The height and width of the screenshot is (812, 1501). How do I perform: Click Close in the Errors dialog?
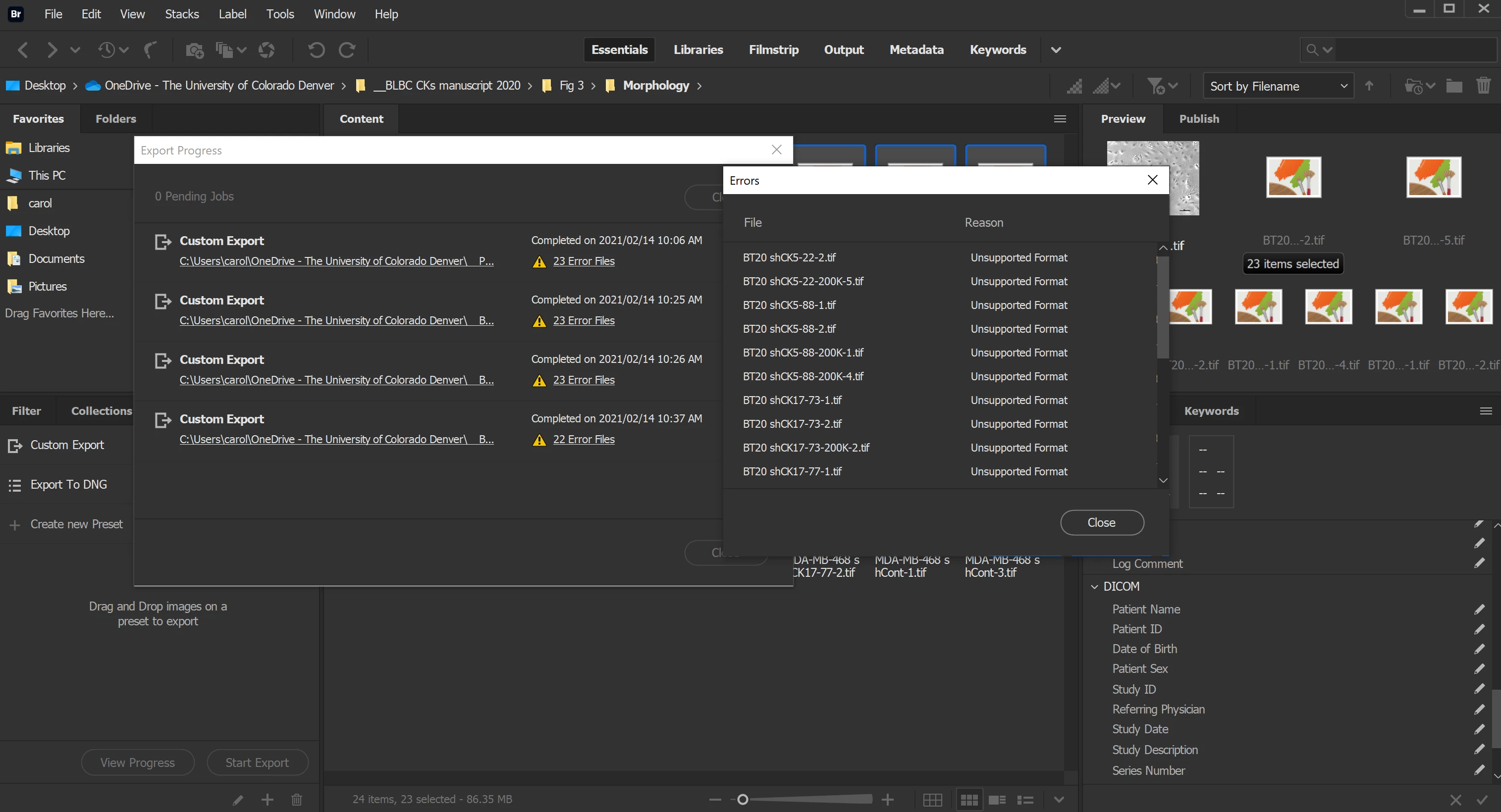1101,522
